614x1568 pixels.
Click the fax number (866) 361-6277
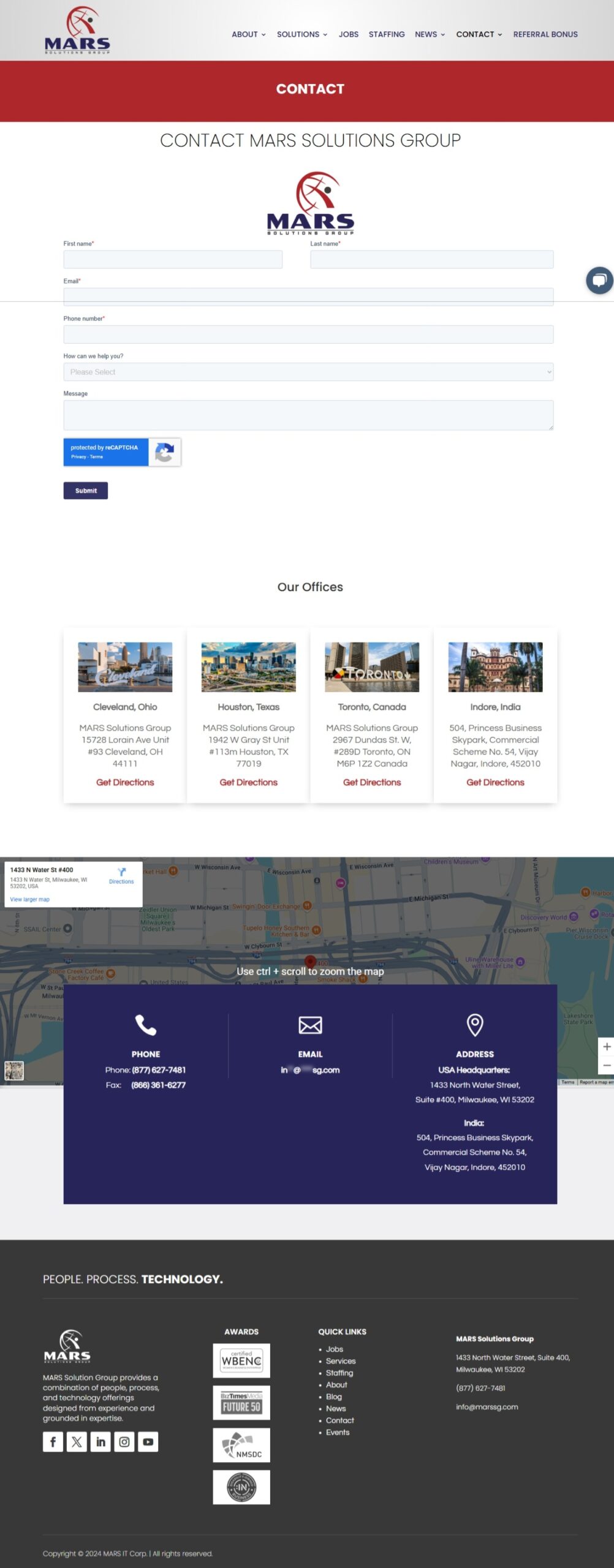click(x=158, y=1085)
